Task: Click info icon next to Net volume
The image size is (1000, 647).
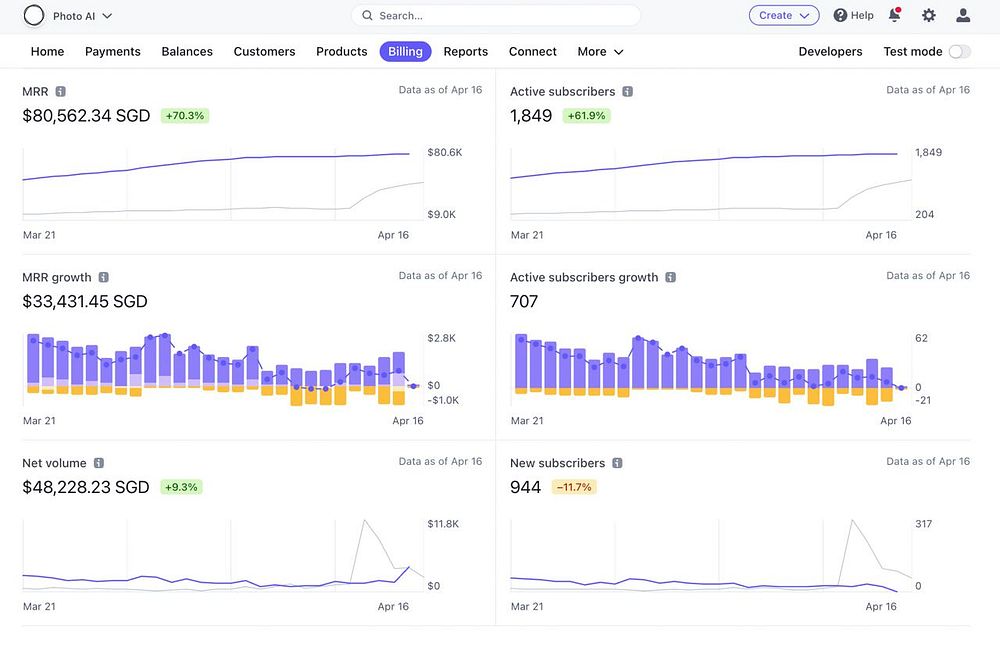Action: (x=99, y=463)
